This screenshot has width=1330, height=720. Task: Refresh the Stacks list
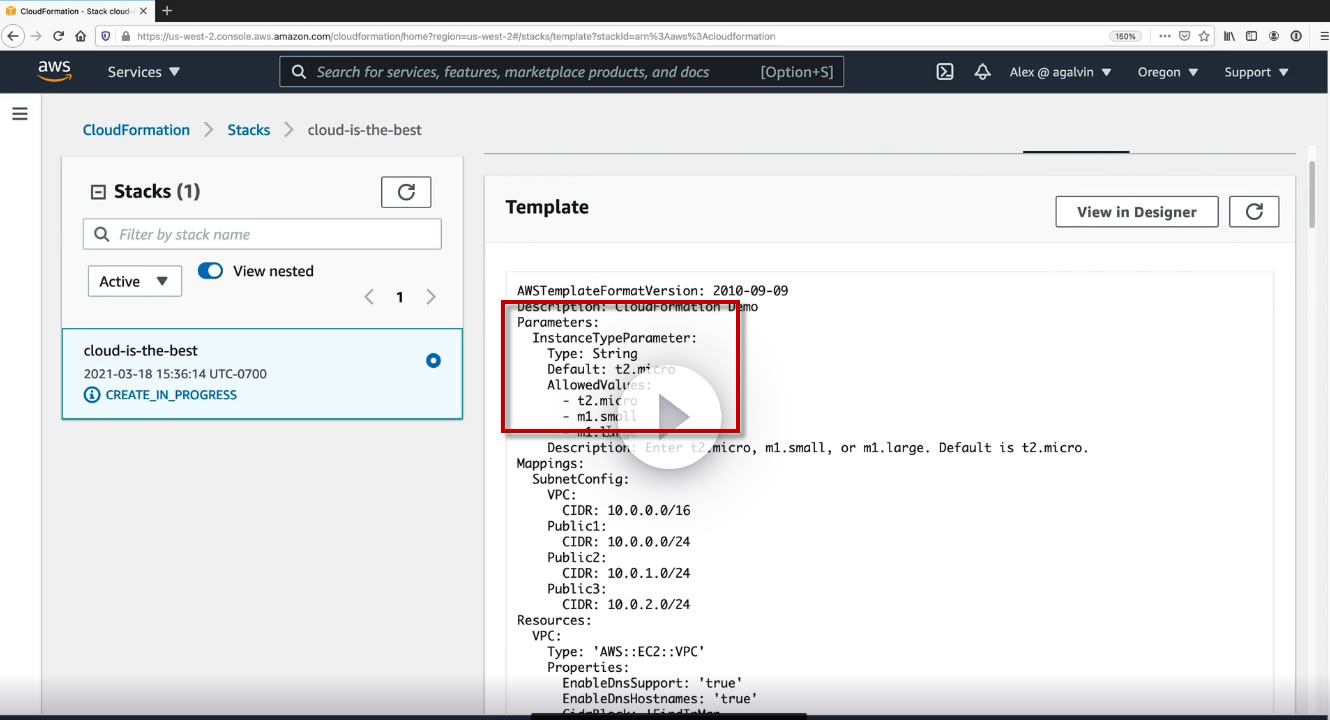(x=406, y=192)
